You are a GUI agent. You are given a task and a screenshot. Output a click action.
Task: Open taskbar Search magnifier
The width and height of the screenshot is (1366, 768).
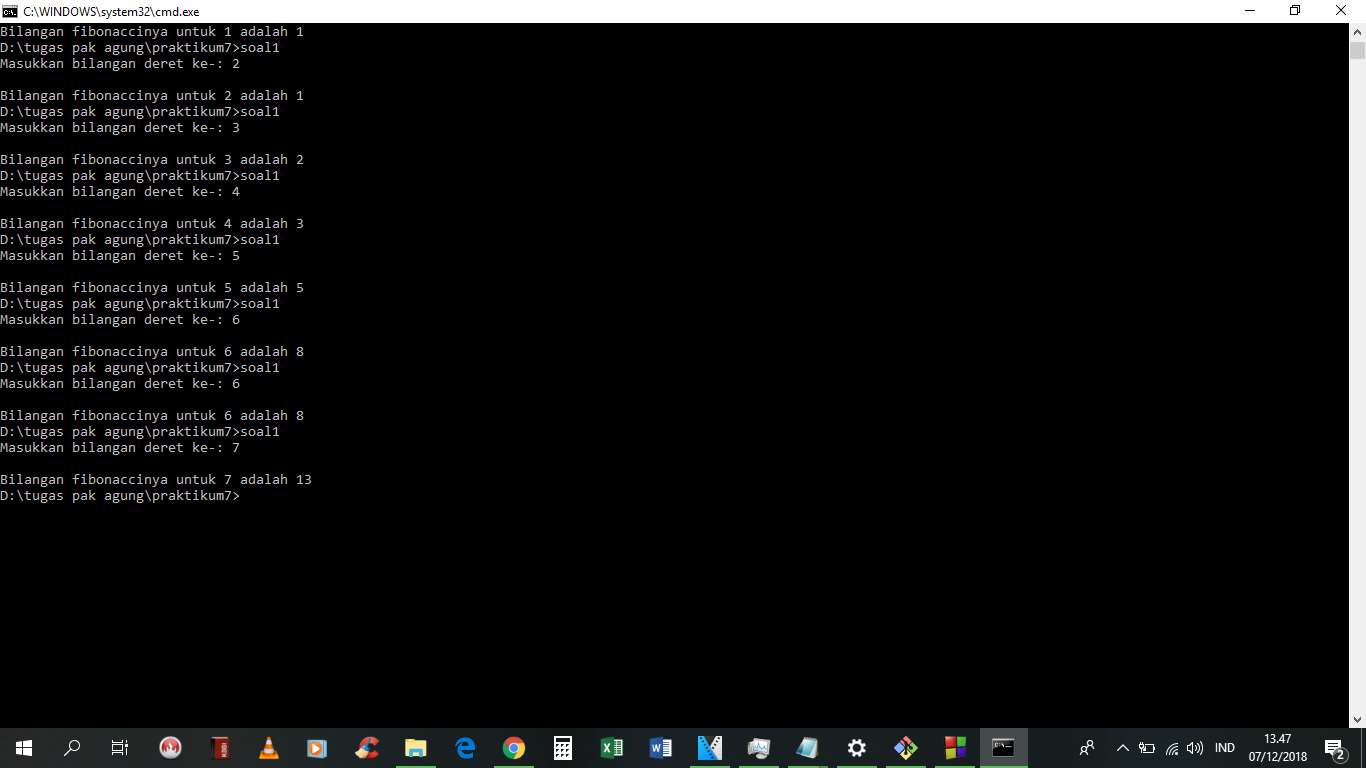coord(72,748)
